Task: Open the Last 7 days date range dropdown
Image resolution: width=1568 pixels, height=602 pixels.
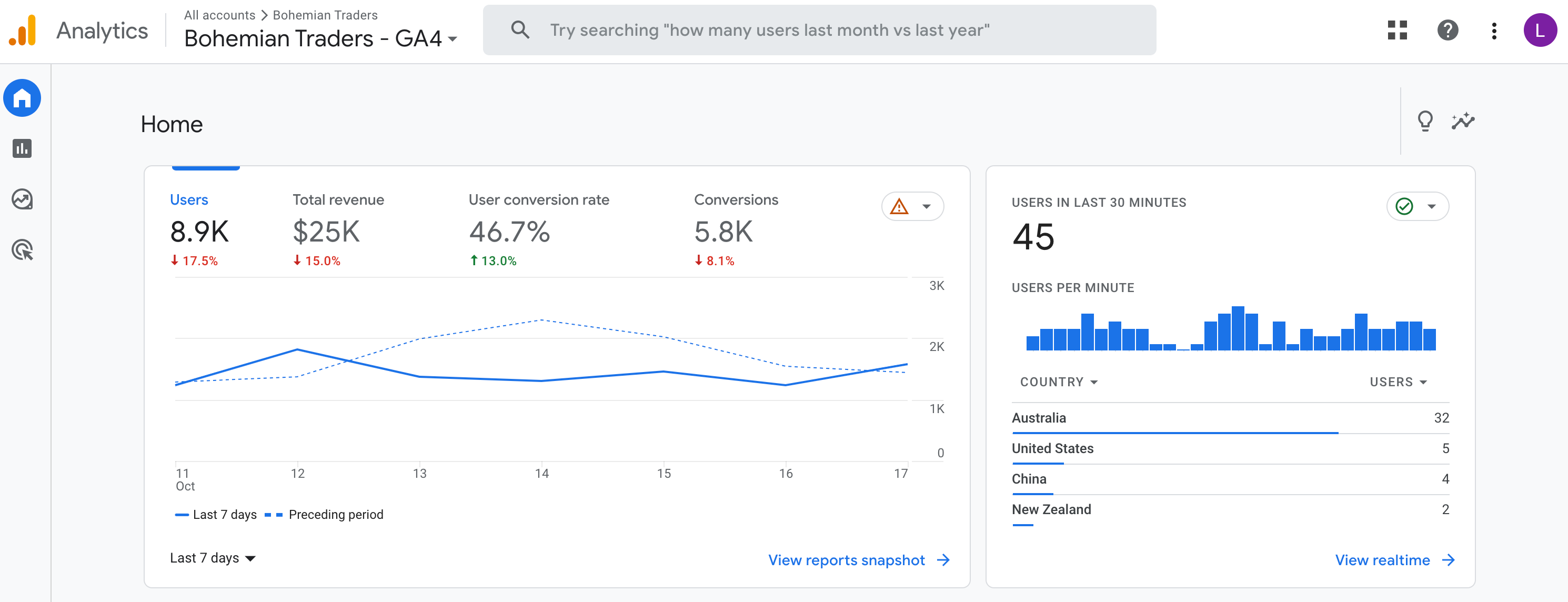Action: point(213,558)
